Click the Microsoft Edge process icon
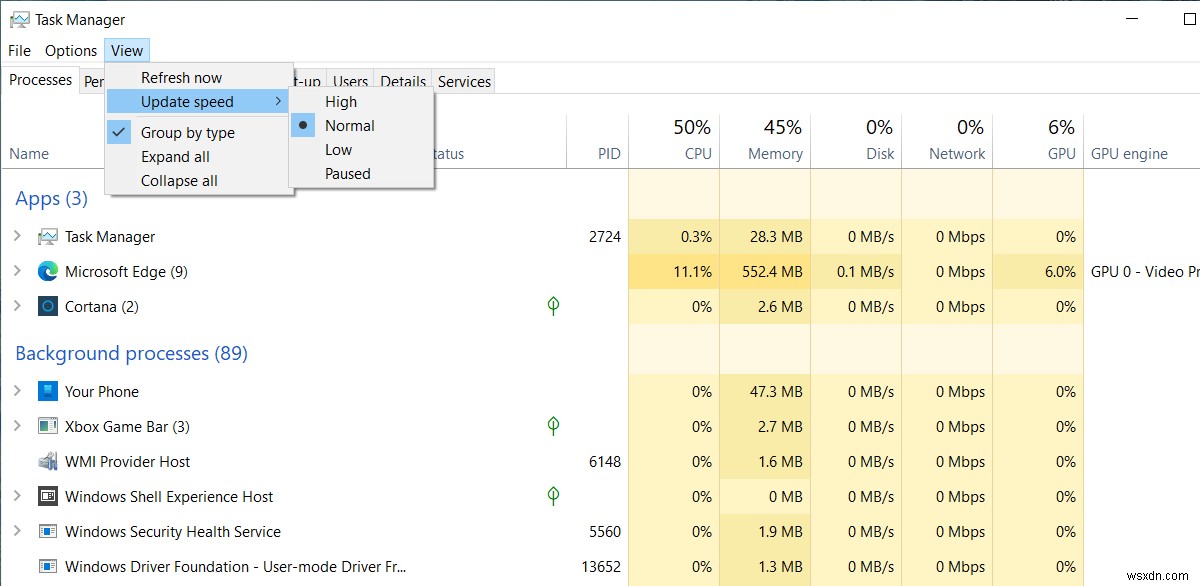The image size is (1200, 586). tap(47, 271)
